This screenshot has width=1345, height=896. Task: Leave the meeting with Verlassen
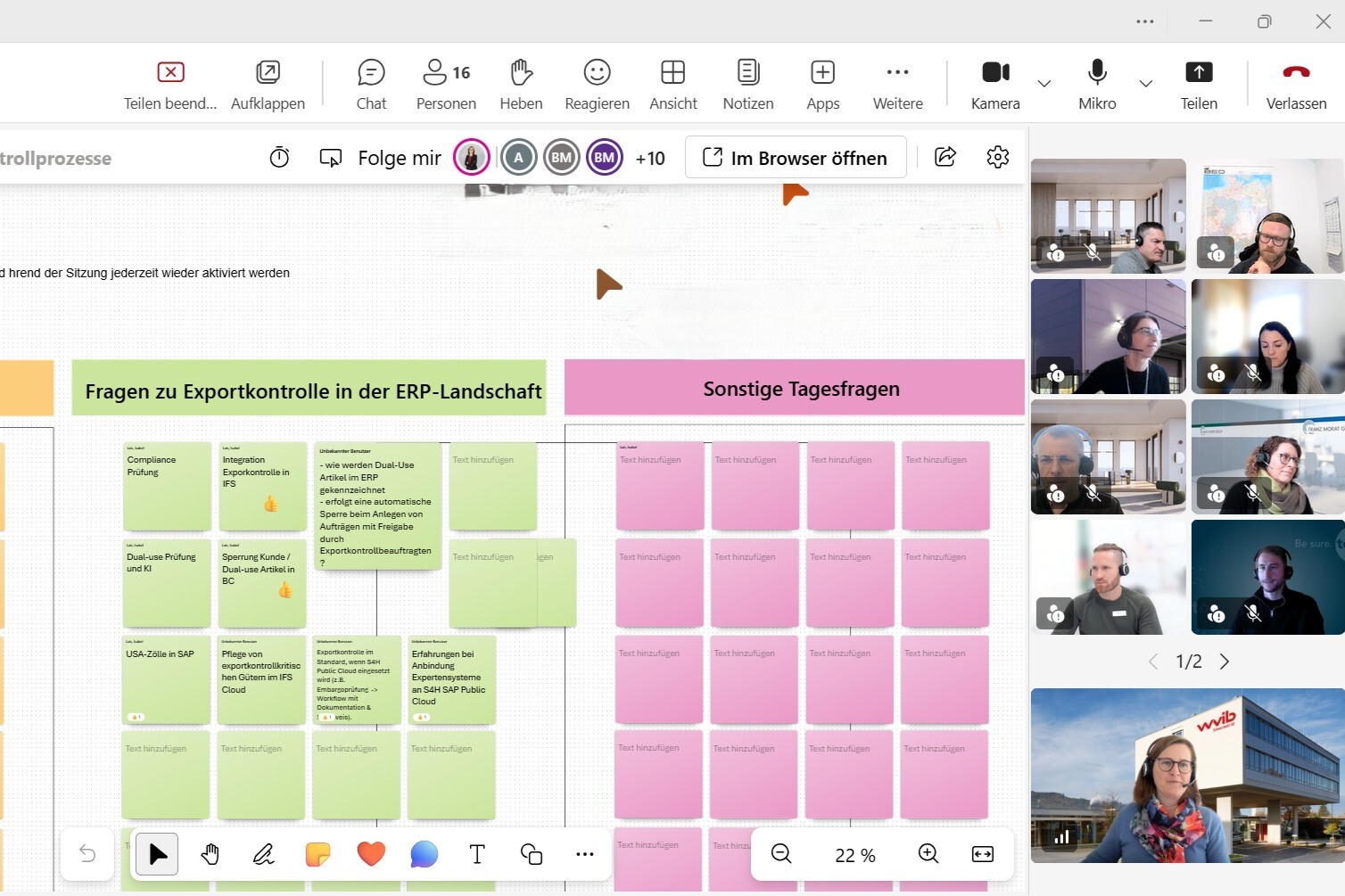pos(1295,84)
